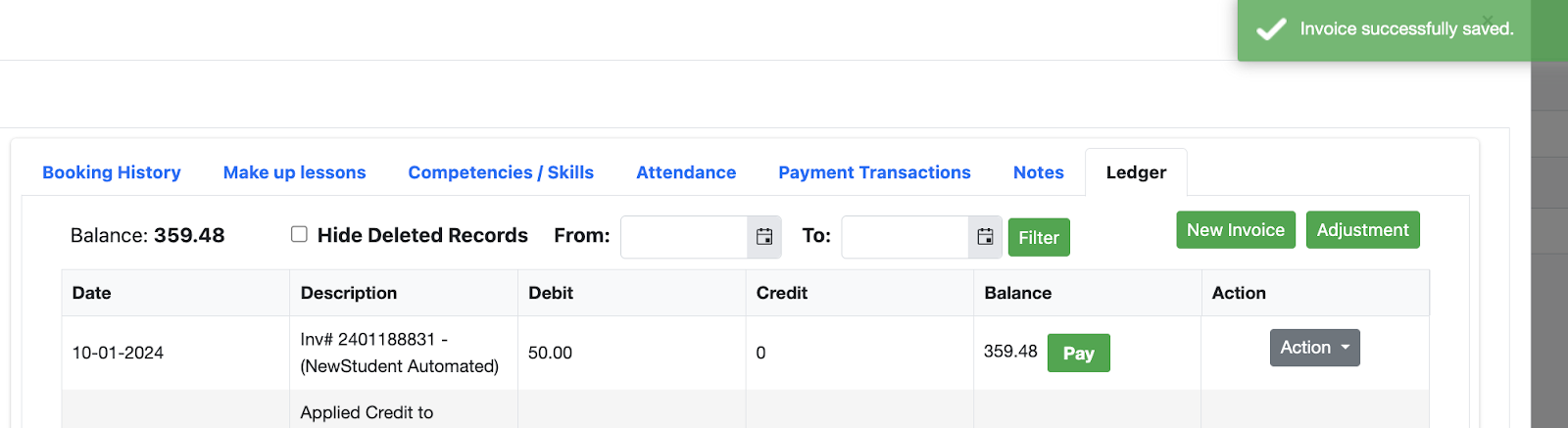Expand the Action dropdown for invoice row
Viewport: 1568px width, 428px height.
[x=1314, y=348]
